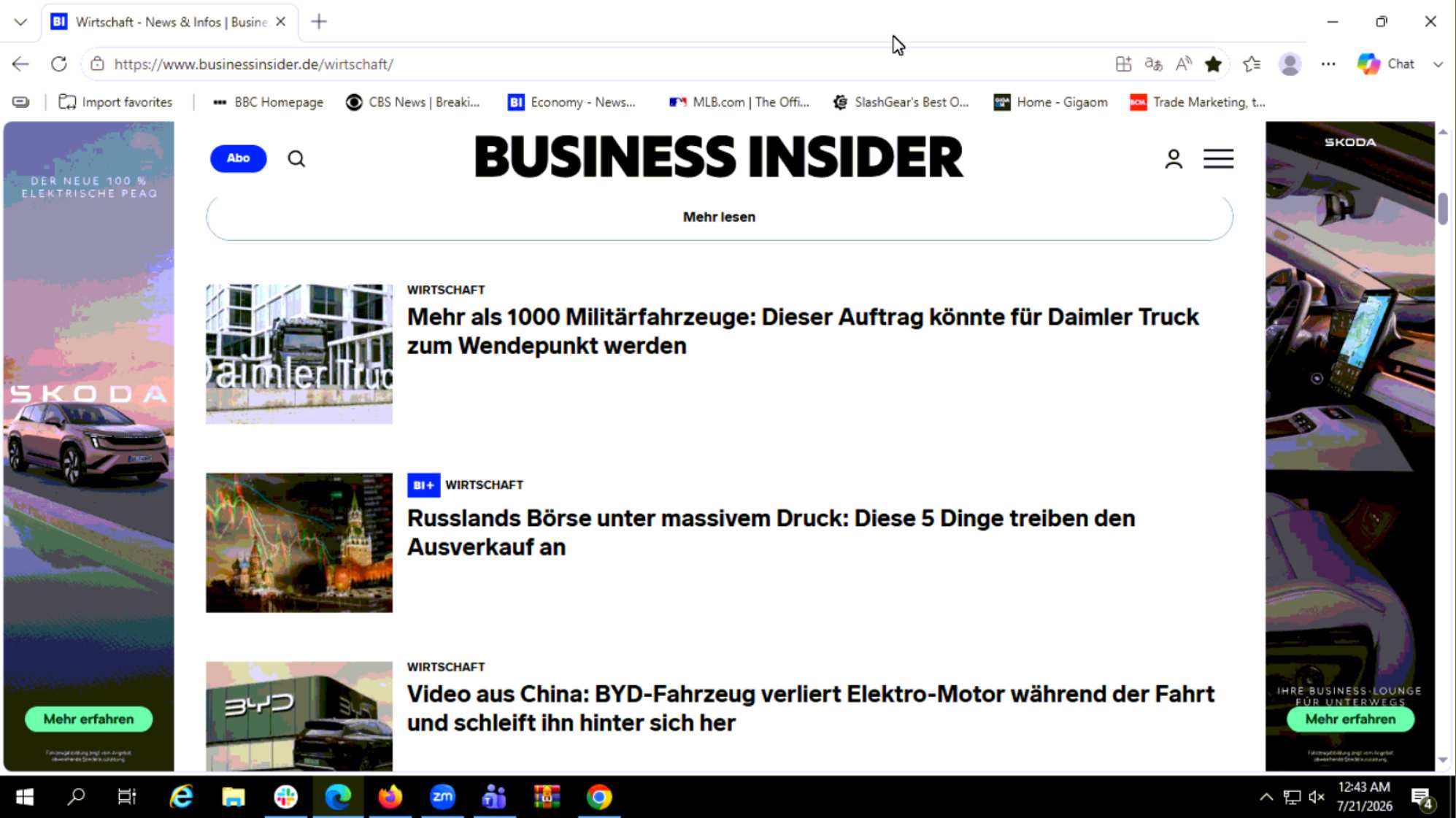Open Microsoft Teams from the taskbar
The width and height of the screenshot is (1456, 818).
494,797
